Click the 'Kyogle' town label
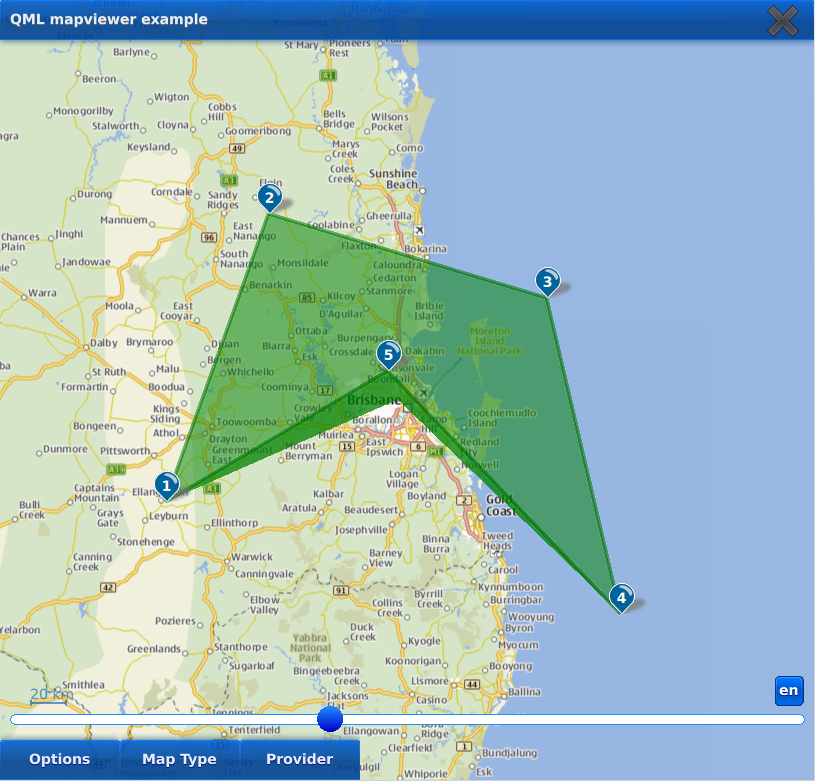 424,641
